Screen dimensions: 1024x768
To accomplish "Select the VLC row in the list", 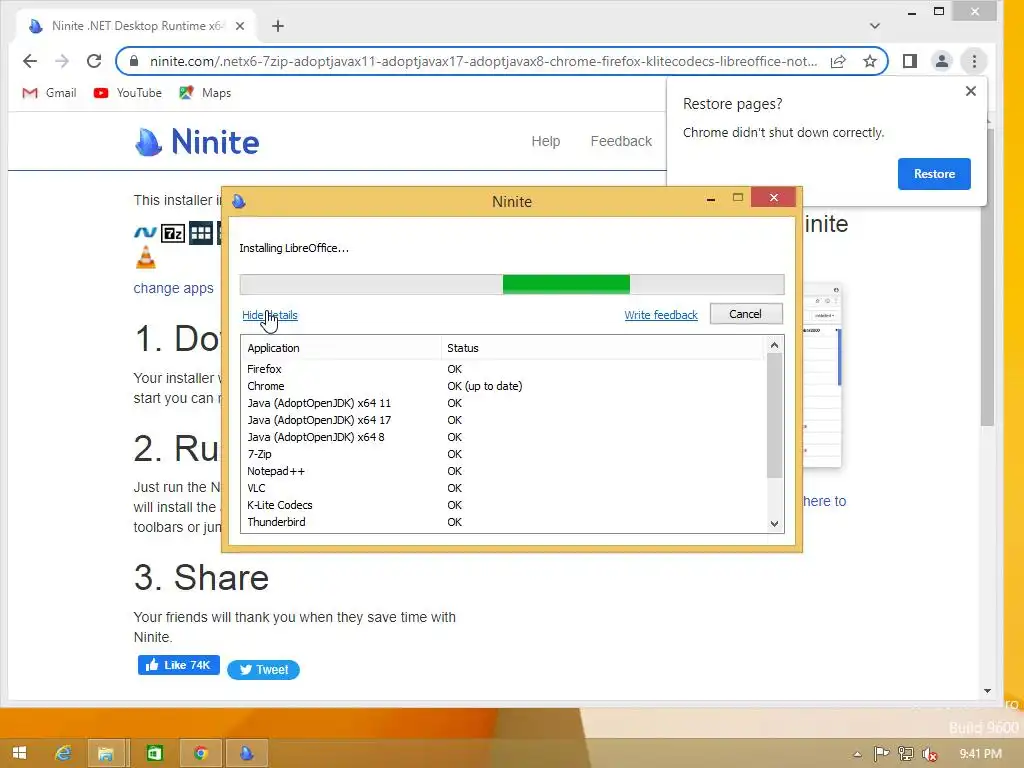I will click(x=503, y=488).
